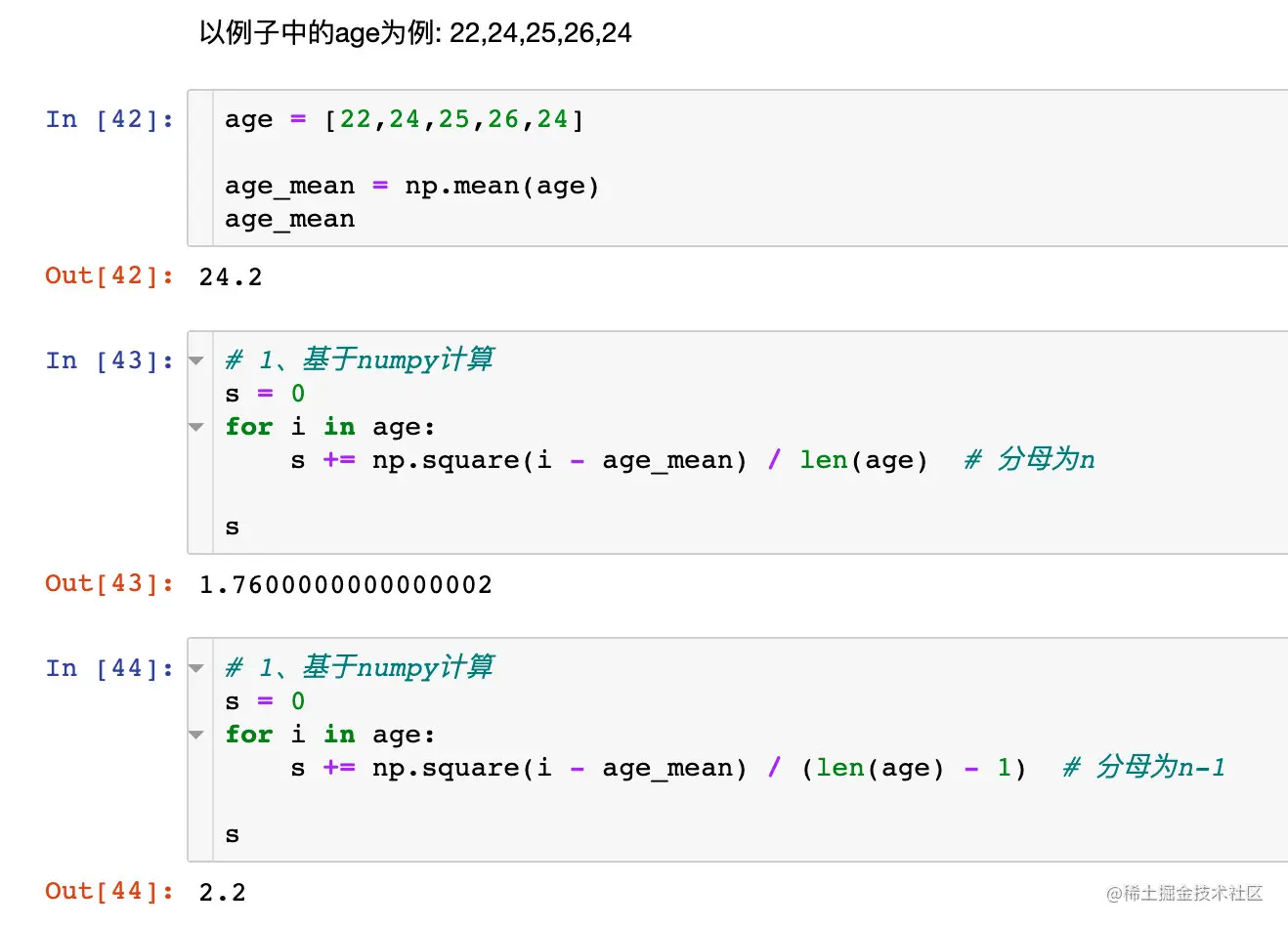Place cursor on the age list assignment line
Image resolution: width=1288 pixels, height=928 pixels.
pos(405,119)
